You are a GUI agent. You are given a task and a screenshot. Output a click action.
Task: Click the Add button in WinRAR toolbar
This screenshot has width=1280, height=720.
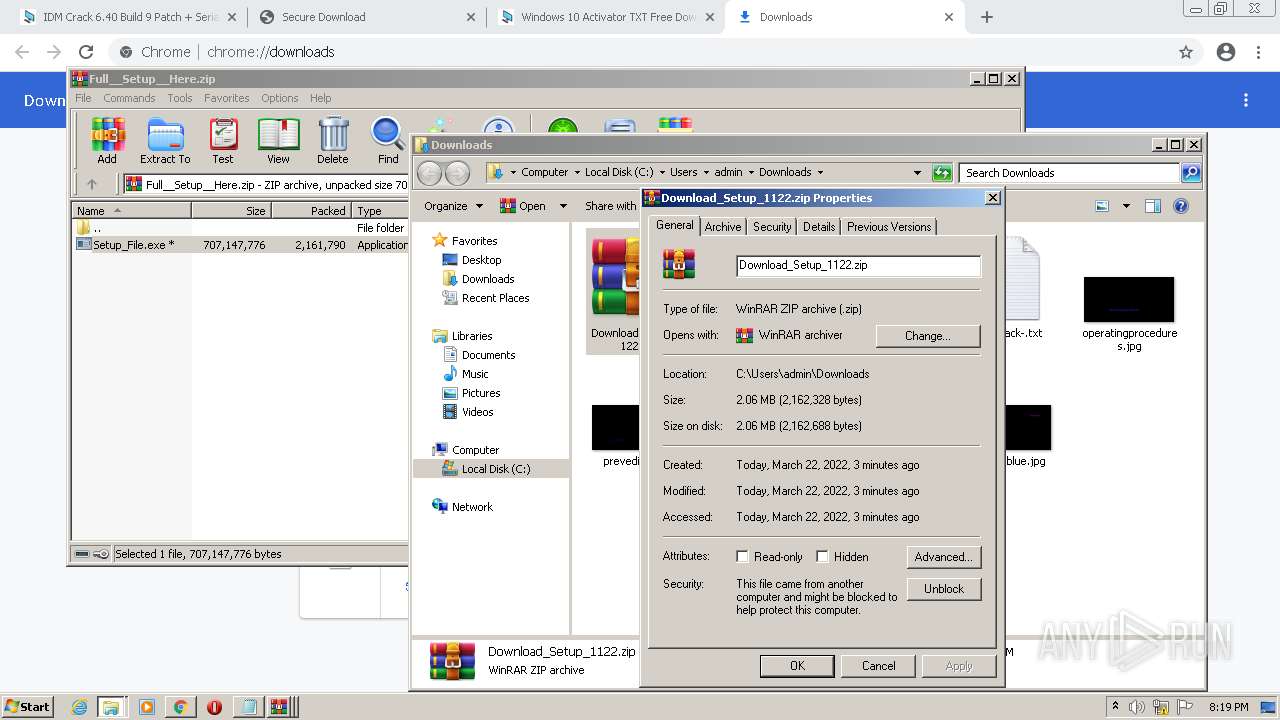pos(107,140)
